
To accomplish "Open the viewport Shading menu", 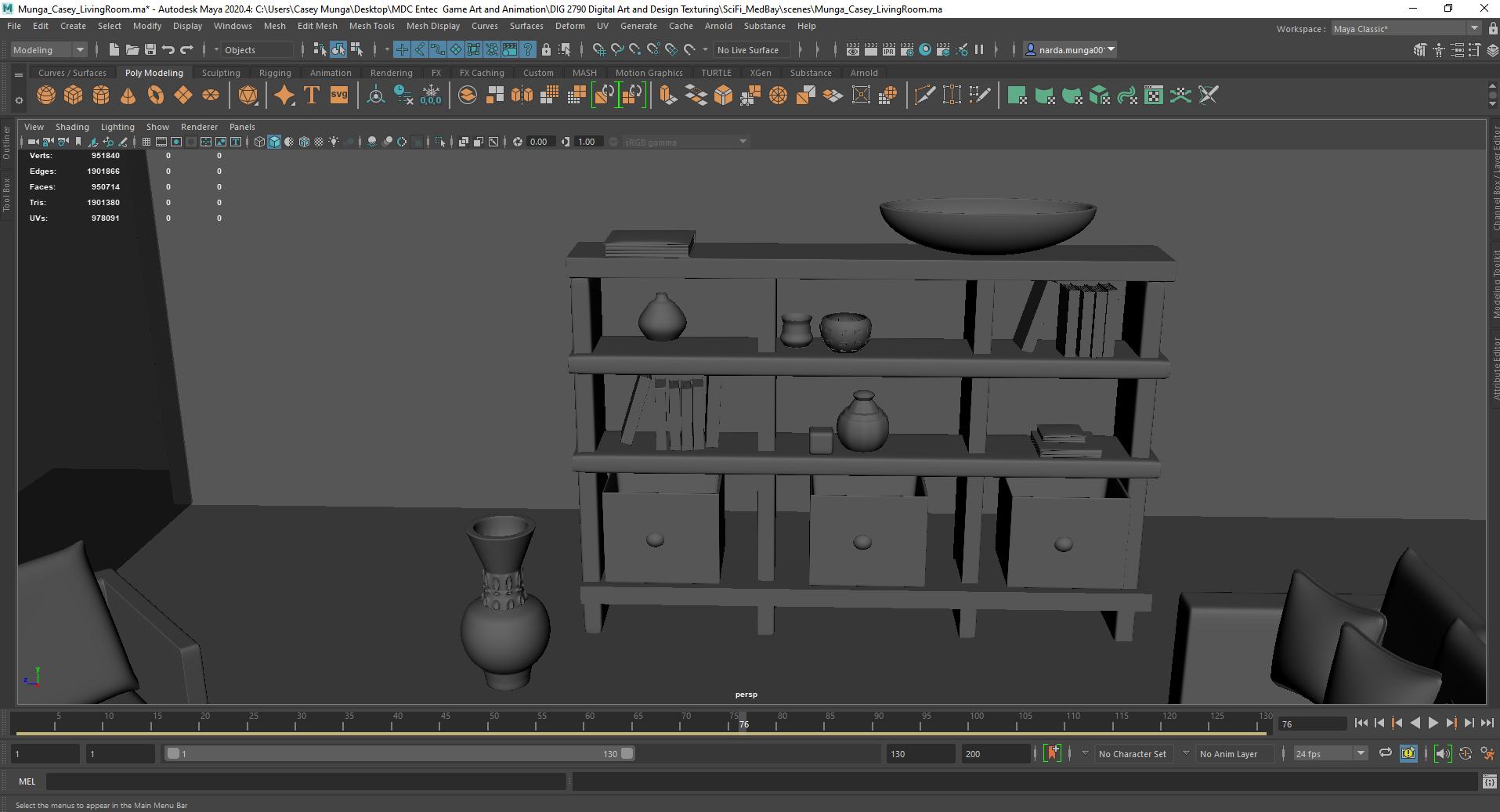I will pyautogui.click(x=72, y=127).
